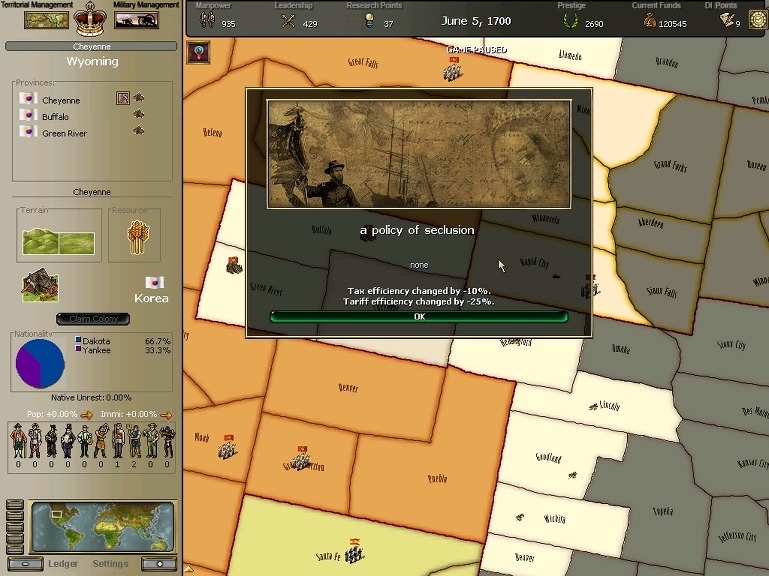The width and height of the screenshot is (769, 576).
Task: Click the Immi growth arrow icon
Action: point(166,415)
